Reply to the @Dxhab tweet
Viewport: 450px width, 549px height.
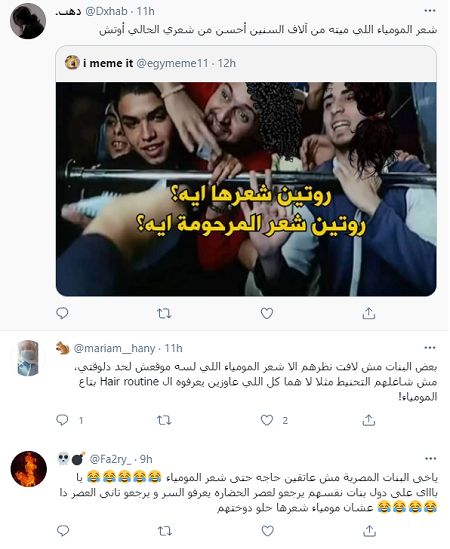[62, 313]
